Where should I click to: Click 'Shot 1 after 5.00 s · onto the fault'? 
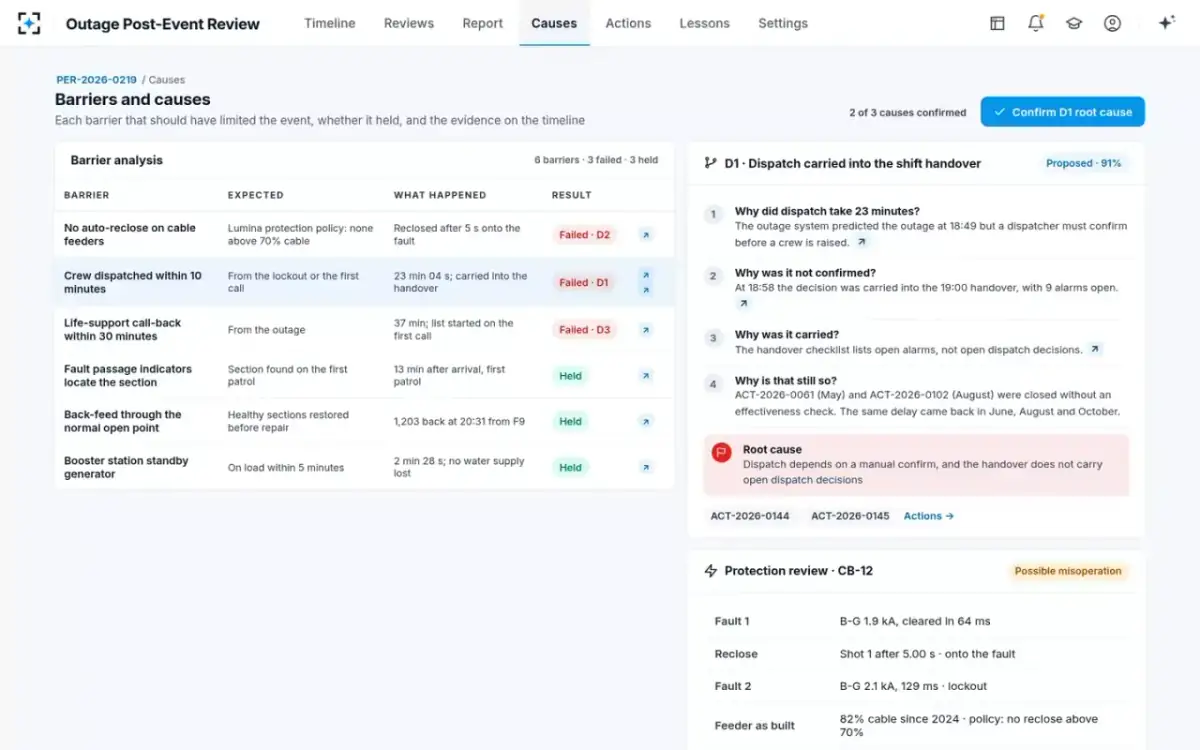pos(927,654)
